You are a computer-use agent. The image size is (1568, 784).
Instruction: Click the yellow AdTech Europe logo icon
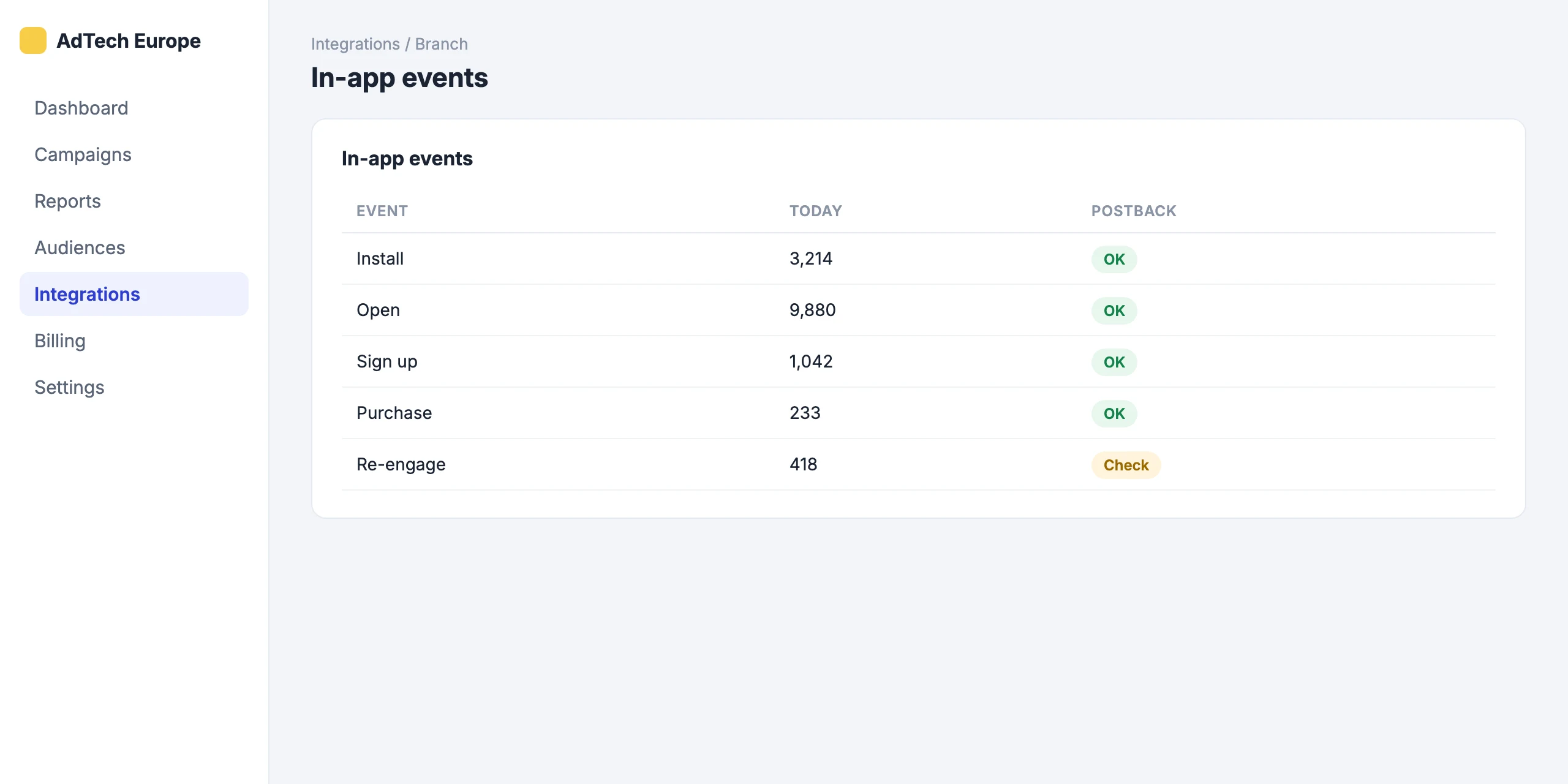tap(33, 40)
